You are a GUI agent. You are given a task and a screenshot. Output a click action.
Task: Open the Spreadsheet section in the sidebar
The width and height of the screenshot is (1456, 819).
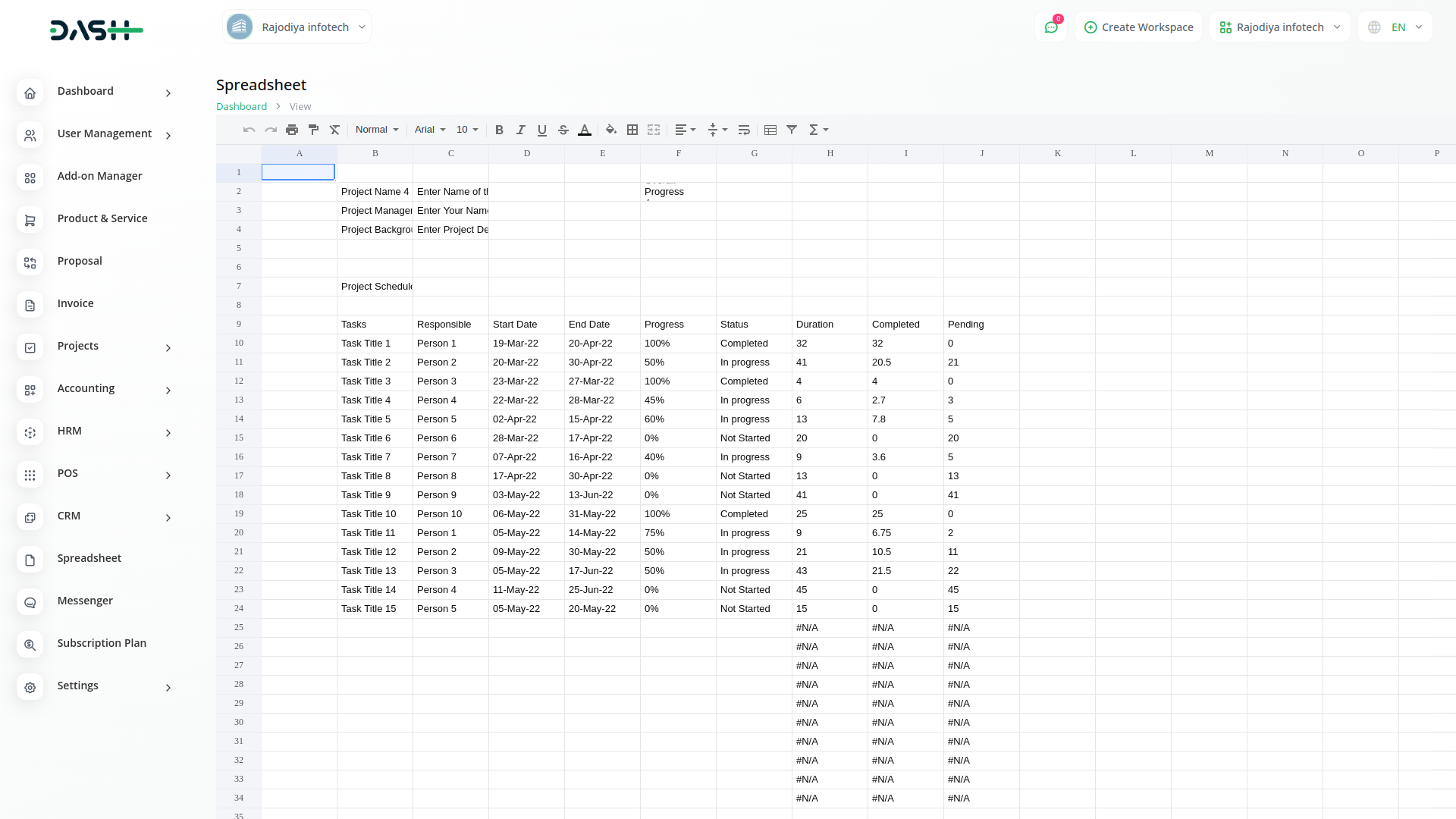89,558
